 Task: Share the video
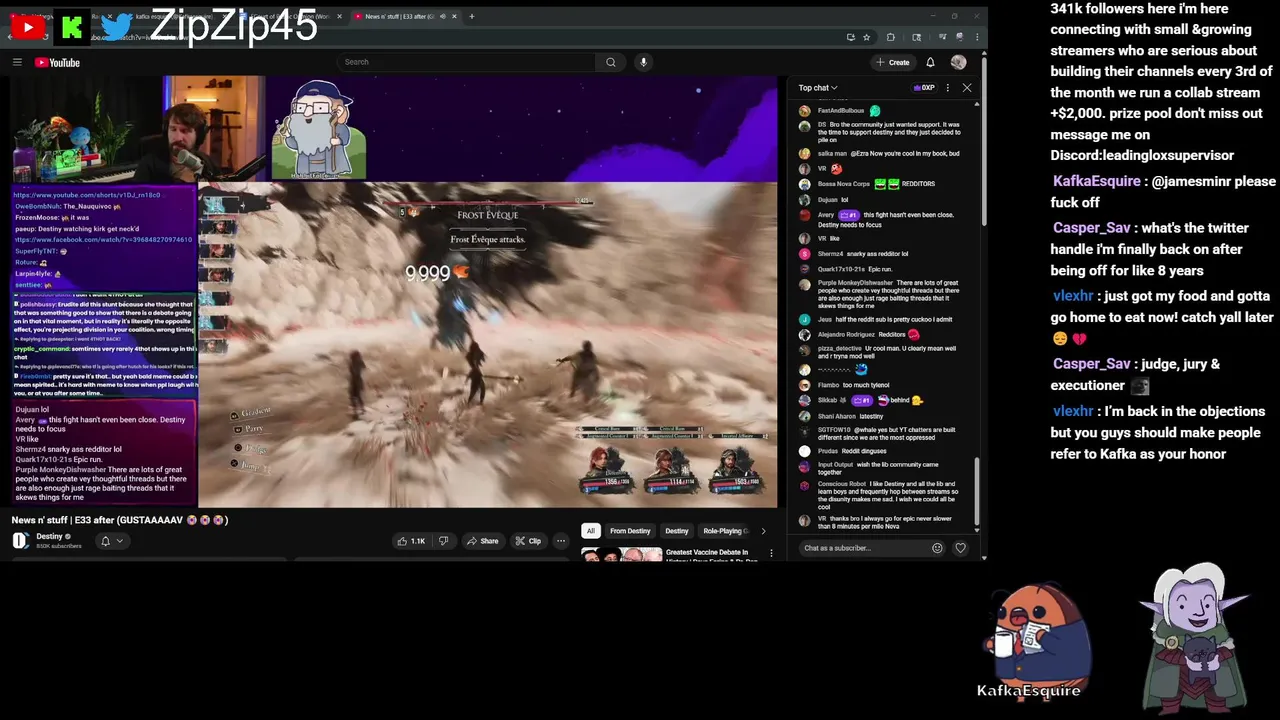(482, 541)
